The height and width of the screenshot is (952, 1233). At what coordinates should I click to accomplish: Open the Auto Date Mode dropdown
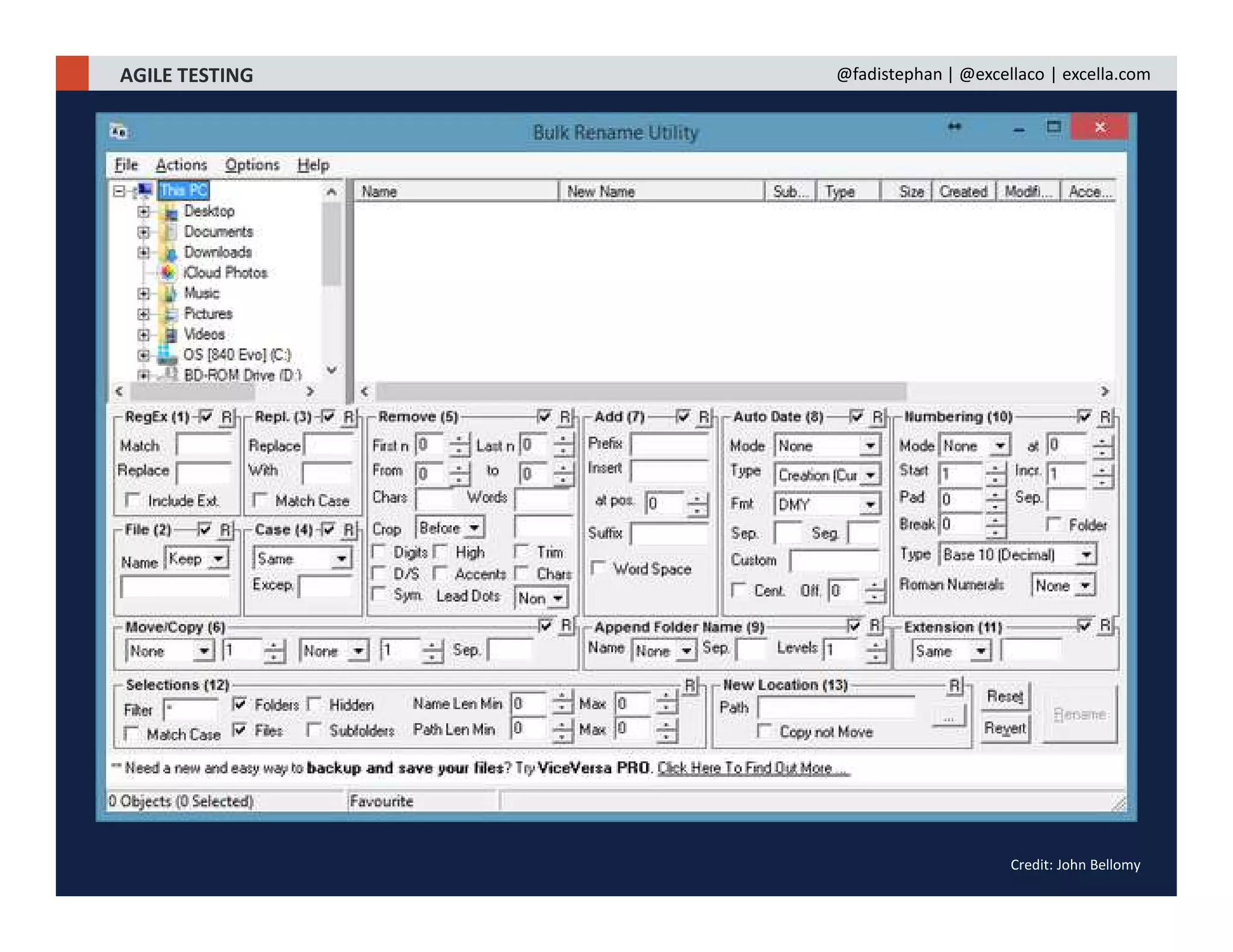pyautogui.click(x=870, y=446)
